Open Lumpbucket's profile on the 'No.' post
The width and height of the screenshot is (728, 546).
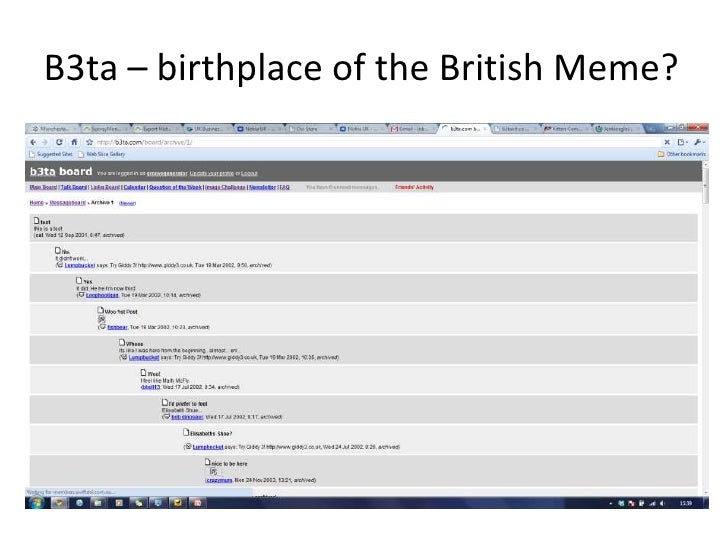click(79, 265)
